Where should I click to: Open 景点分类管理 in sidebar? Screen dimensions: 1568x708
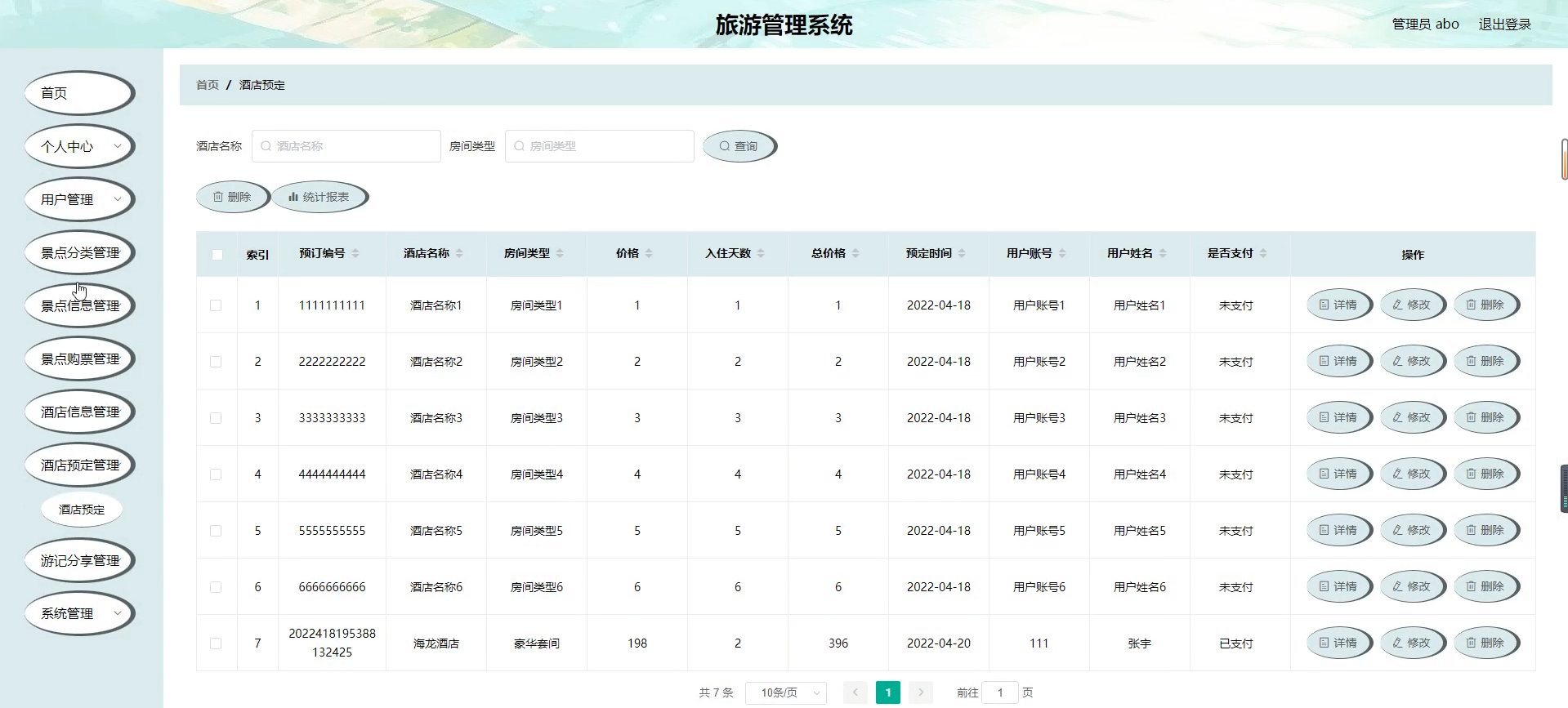[79, 252]
